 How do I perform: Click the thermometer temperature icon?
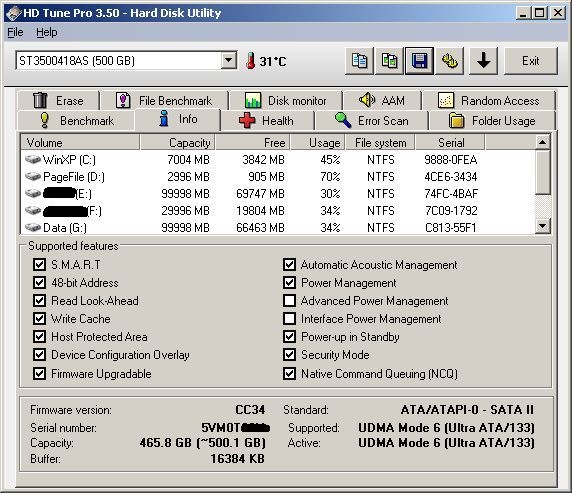point(251,61)
